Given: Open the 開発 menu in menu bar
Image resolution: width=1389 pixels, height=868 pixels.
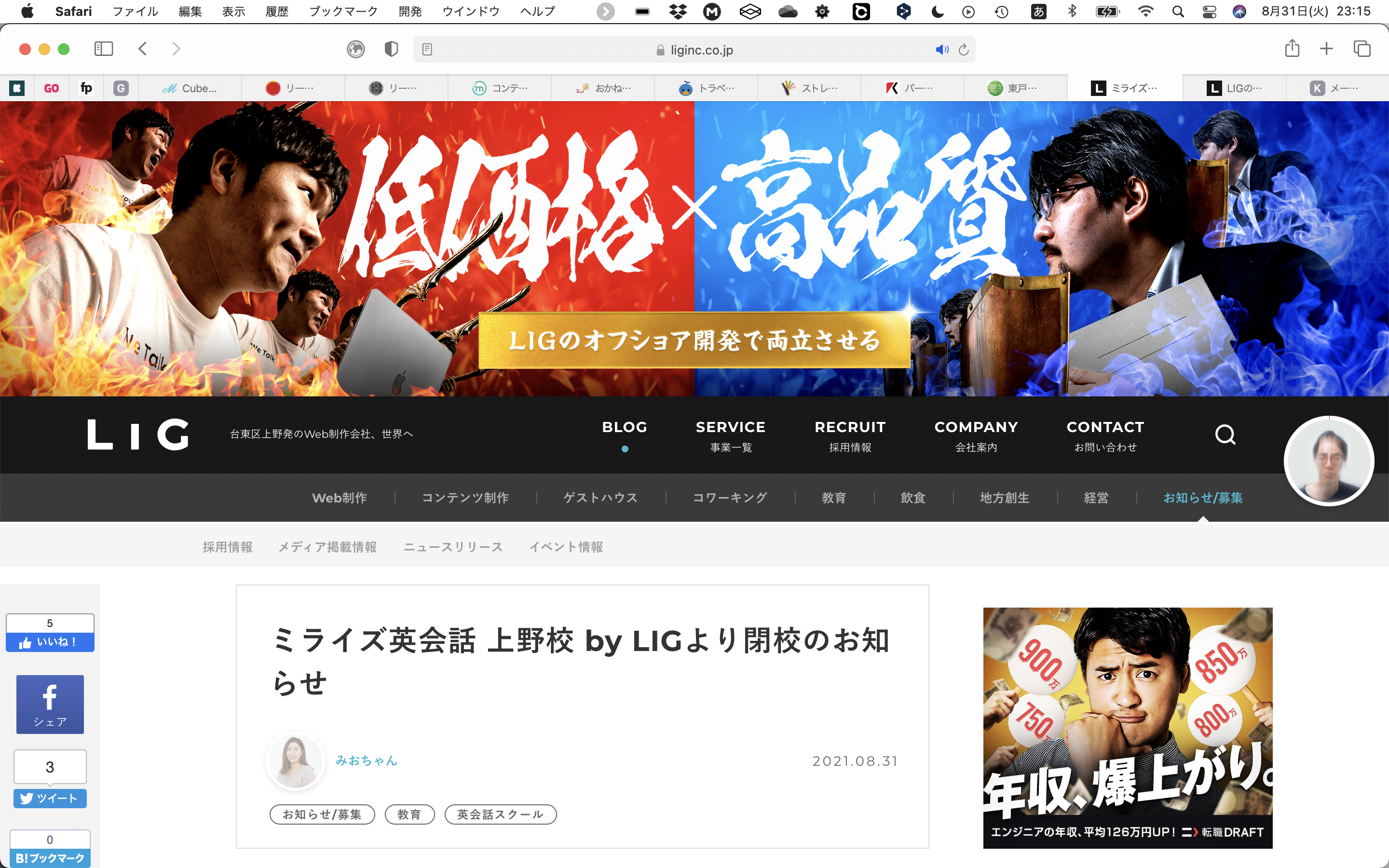Looking at the screenshot, I should pos(410,11).
